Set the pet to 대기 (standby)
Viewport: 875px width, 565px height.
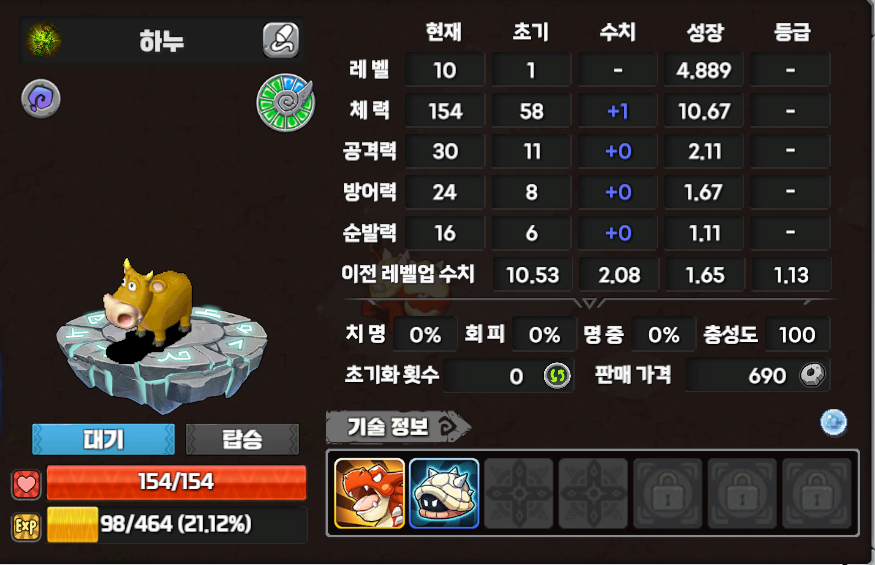[103, 439]
